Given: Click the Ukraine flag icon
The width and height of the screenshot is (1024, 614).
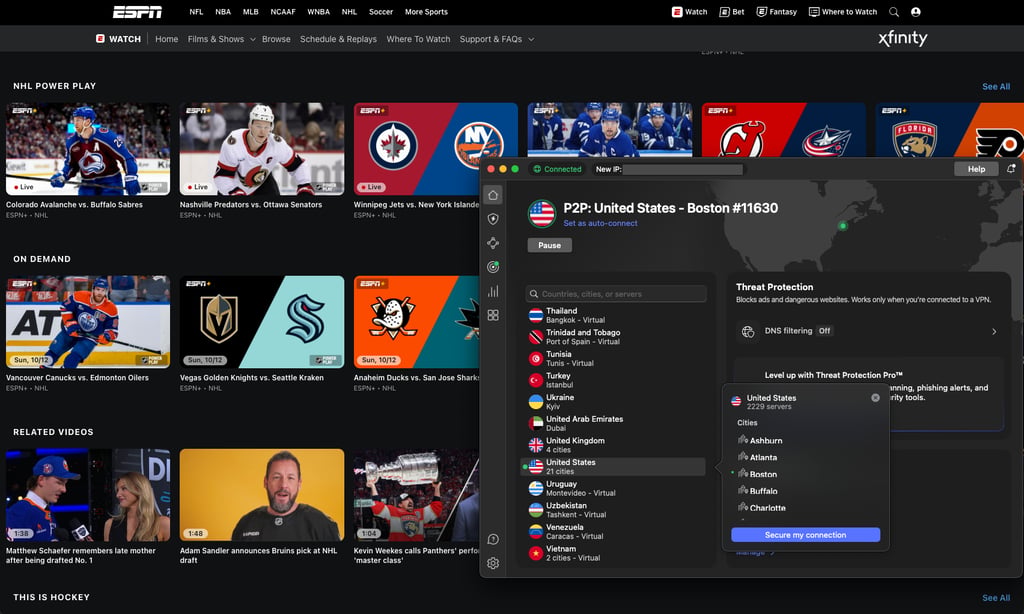Looking at the screenshot, I should point(536,402).
